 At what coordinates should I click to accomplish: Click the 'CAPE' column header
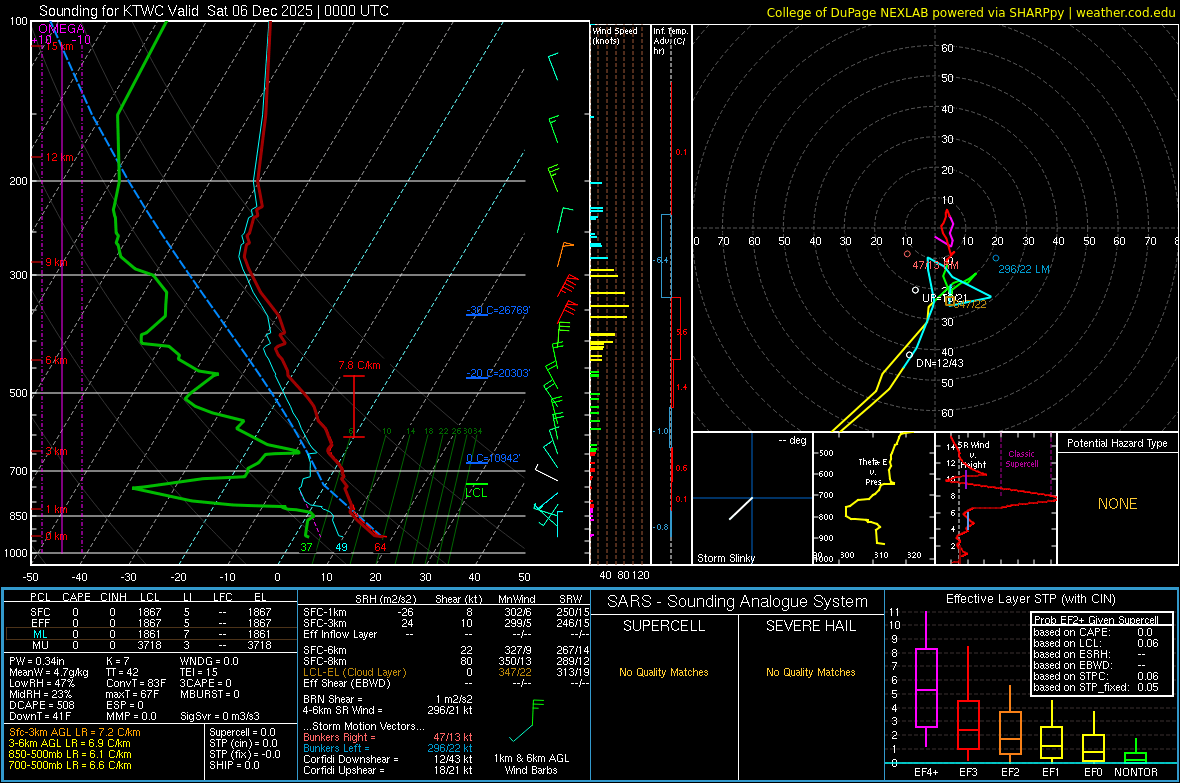76,597
